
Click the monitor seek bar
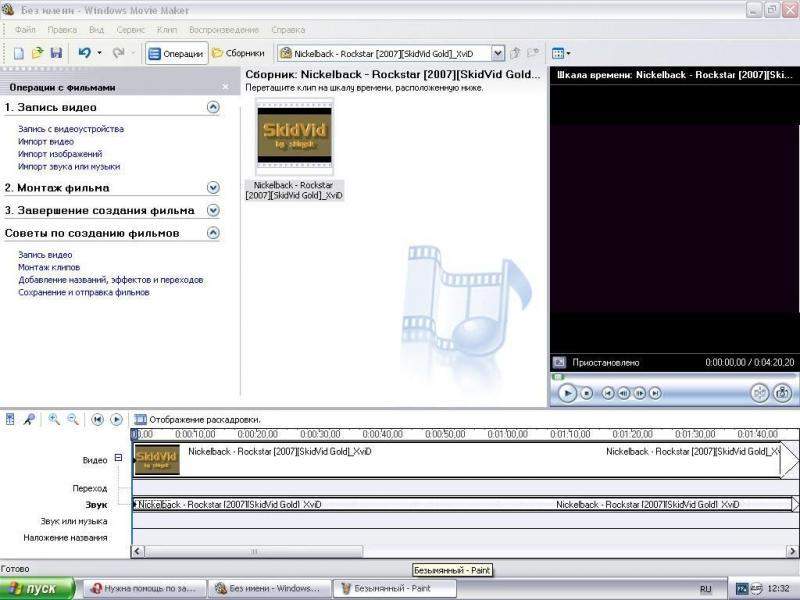click(673, 377)
